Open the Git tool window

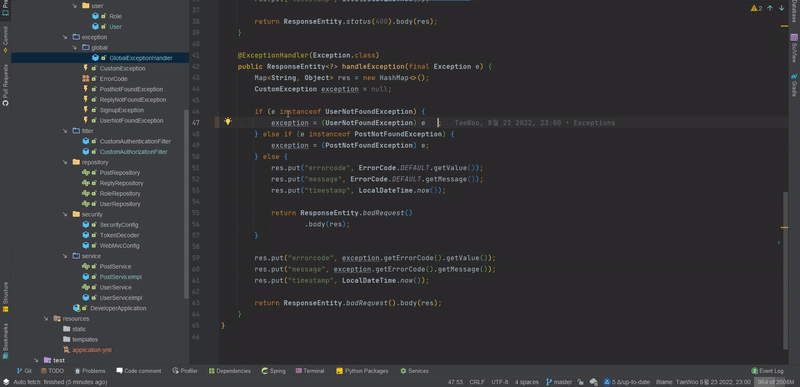click(x=24, y=371)
